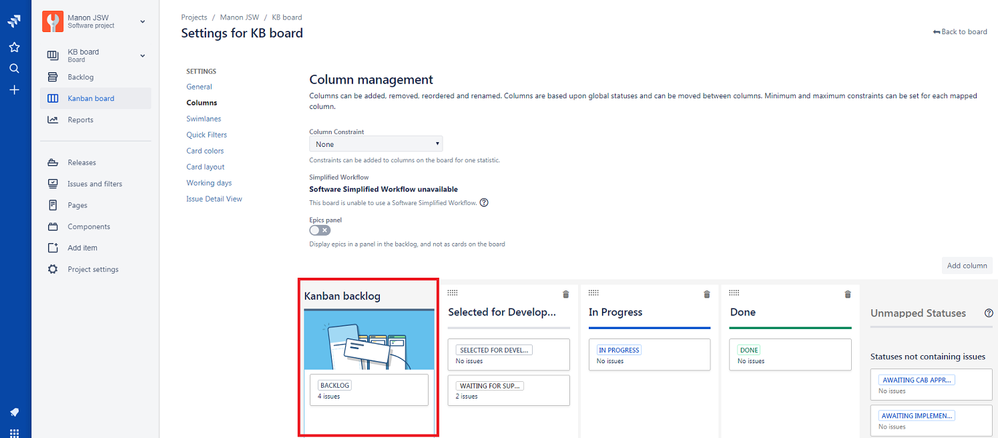Open starred and recent star icon
The image size is (998, 438).
(x=14, y=47)
